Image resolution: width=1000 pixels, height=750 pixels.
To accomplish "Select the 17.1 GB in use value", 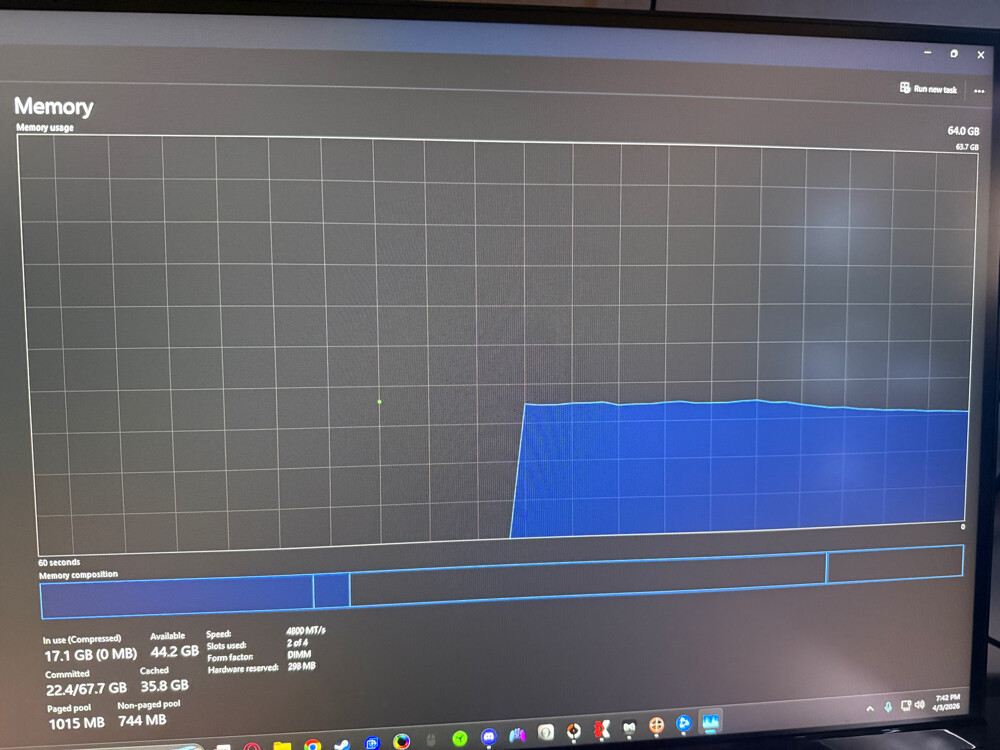I will 91,655.
